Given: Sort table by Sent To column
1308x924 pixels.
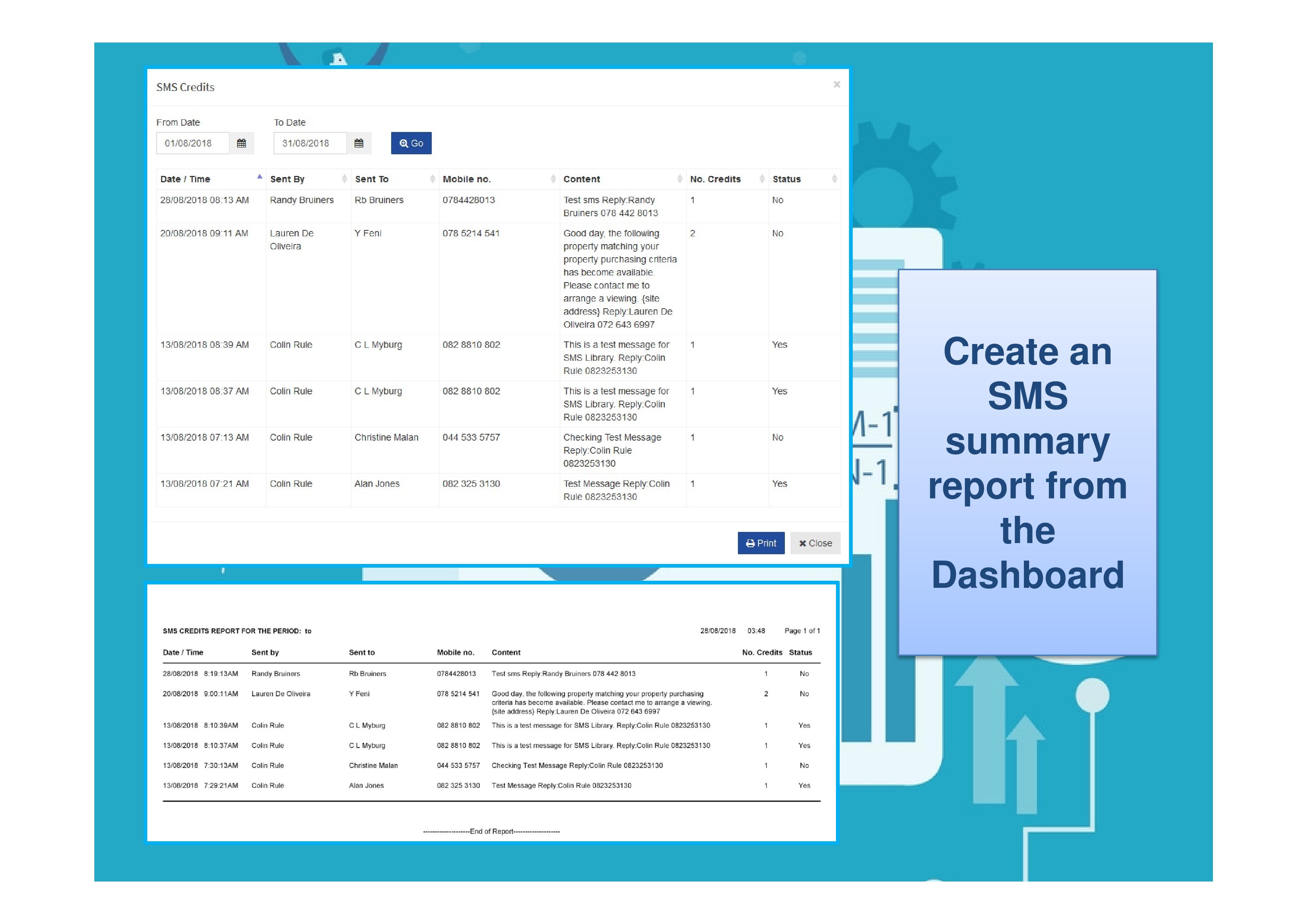Looking at the screenshot, I should tap(371, 179).
